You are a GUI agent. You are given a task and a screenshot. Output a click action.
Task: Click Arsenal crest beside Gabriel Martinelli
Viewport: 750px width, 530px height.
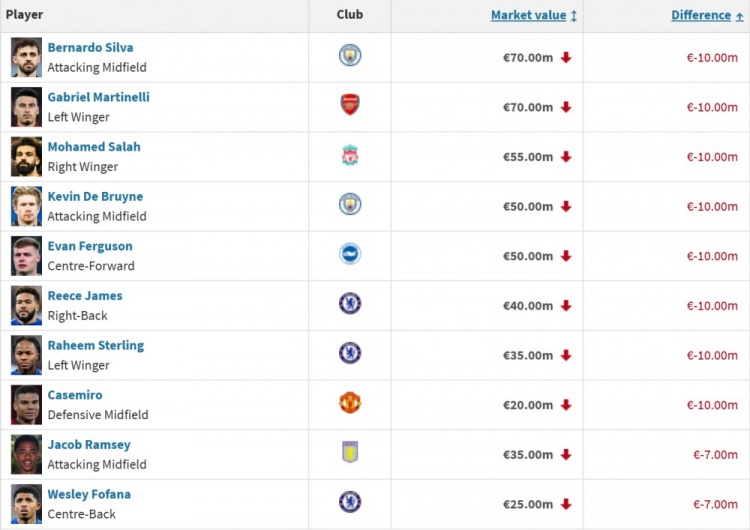tap(350, 105)
